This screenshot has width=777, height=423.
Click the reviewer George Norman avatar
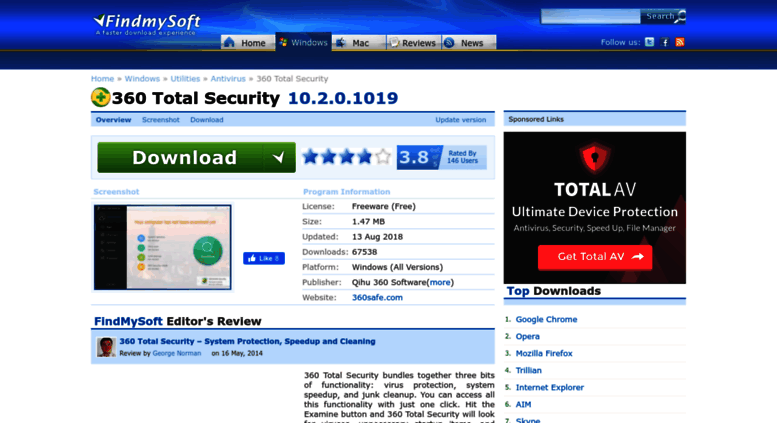[x=106, y=347]
